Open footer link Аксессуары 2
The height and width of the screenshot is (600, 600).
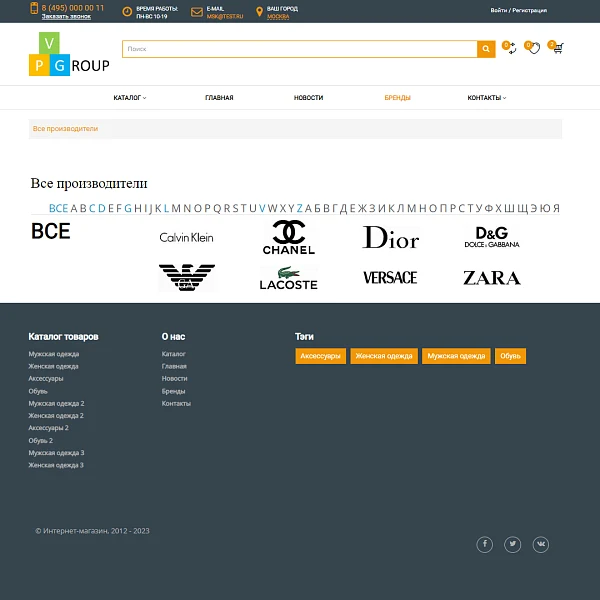tap(49, 428)
